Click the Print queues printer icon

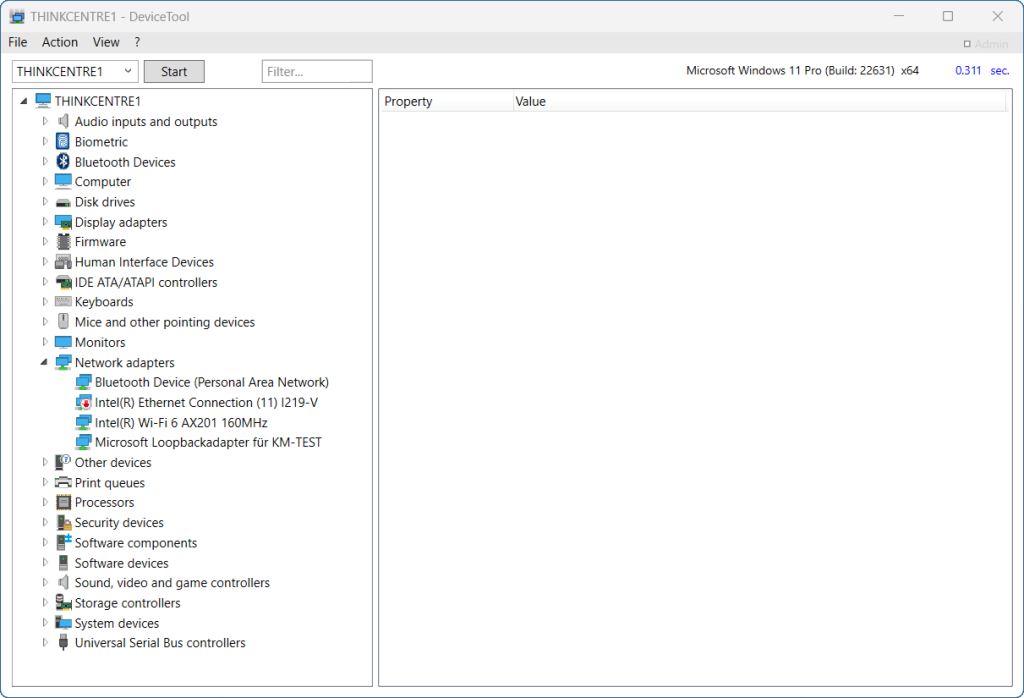(63, 483)
